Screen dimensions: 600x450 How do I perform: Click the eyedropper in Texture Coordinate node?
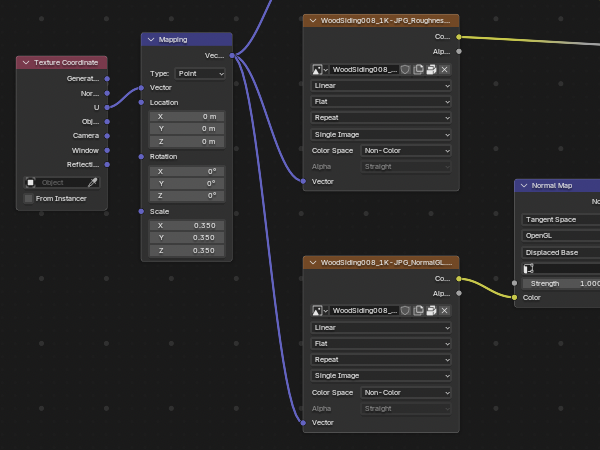(93, 183)
